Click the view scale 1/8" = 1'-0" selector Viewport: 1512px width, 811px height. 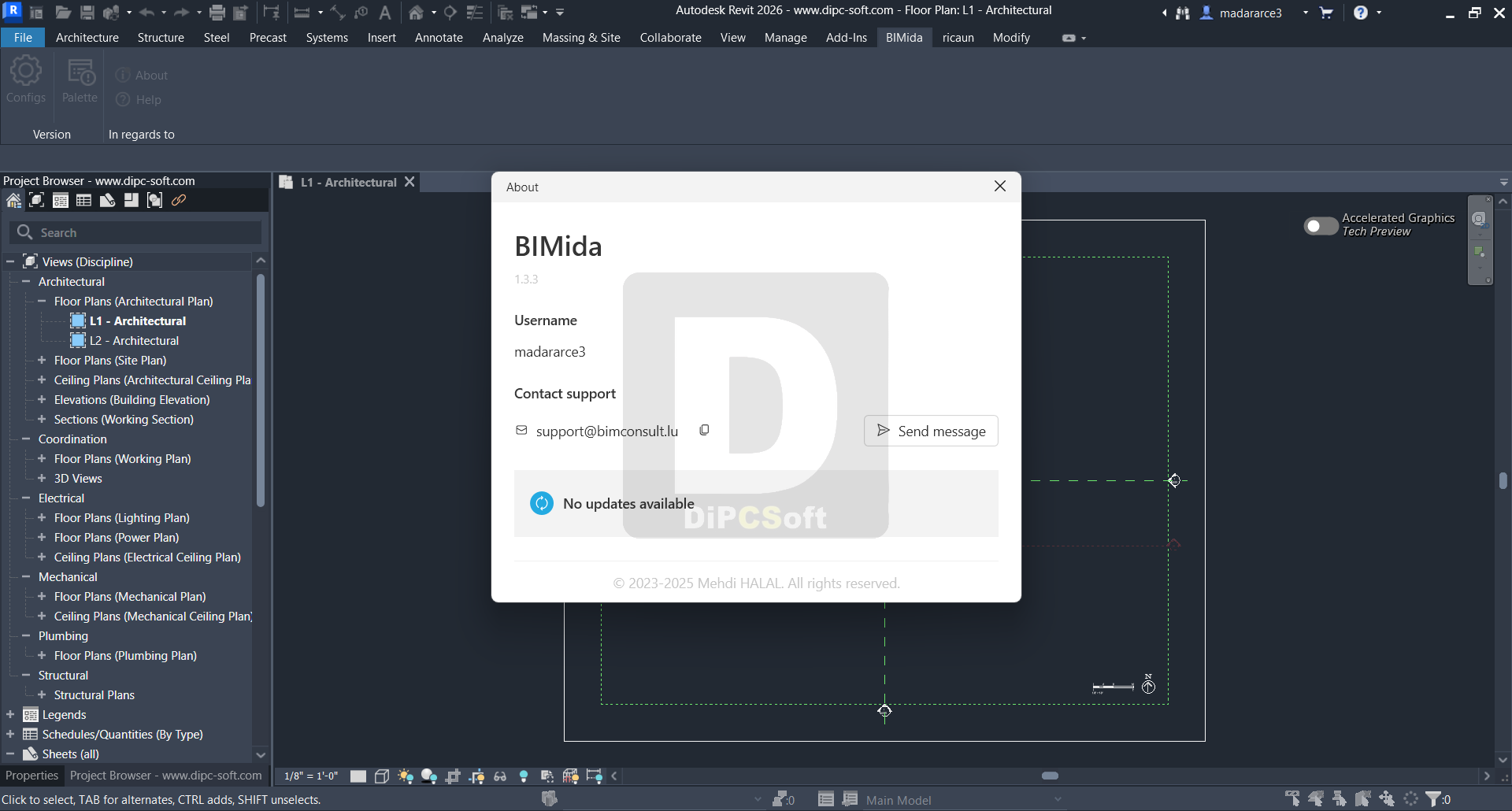click(310, 776)
